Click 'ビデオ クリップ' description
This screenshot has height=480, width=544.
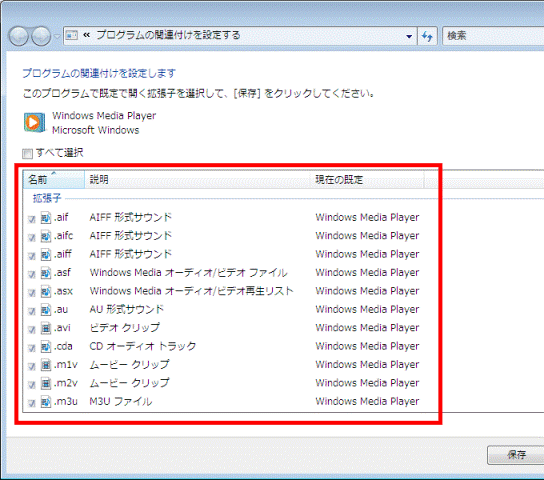click(x=125, y=328)
